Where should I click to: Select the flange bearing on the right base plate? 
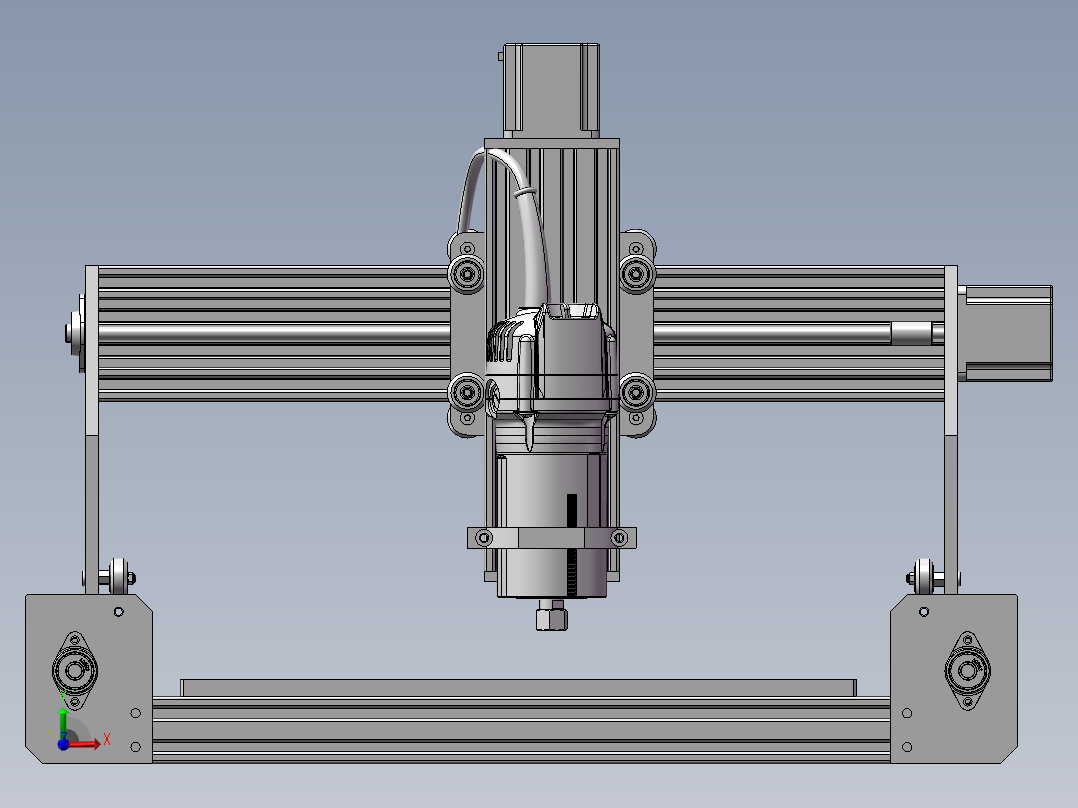click(967, 670)
